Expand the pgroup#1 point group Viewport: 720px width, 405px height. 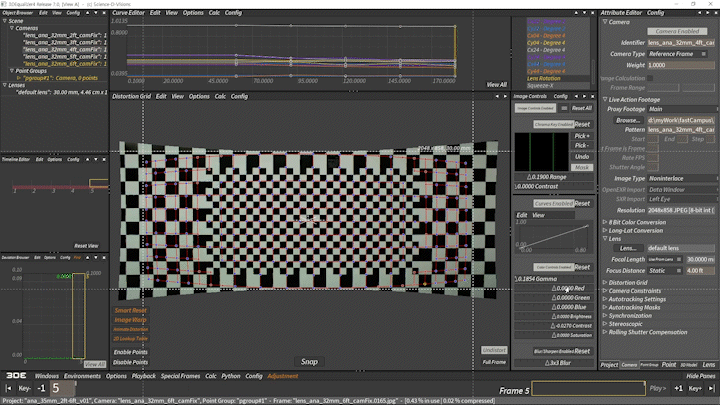[x=19, y=78]
